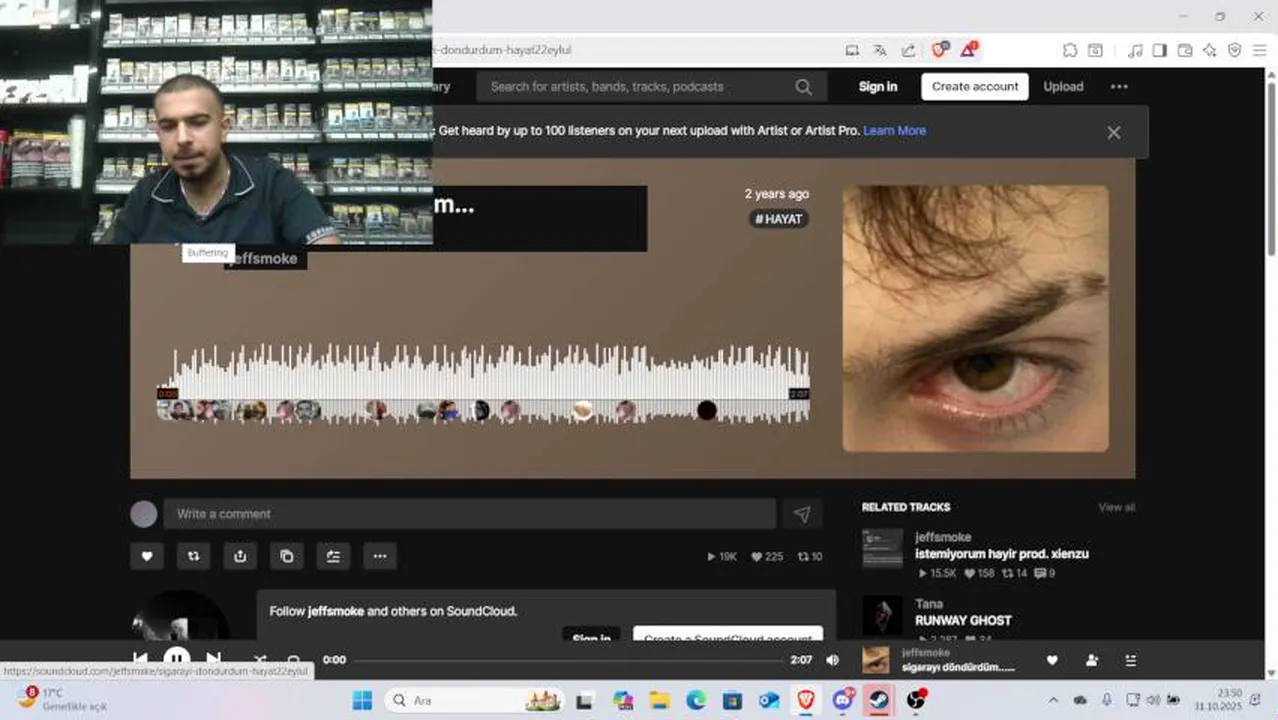Toggle the browser sidebar panel icon
The image size is (1278, 720).
click(1159, 50)
